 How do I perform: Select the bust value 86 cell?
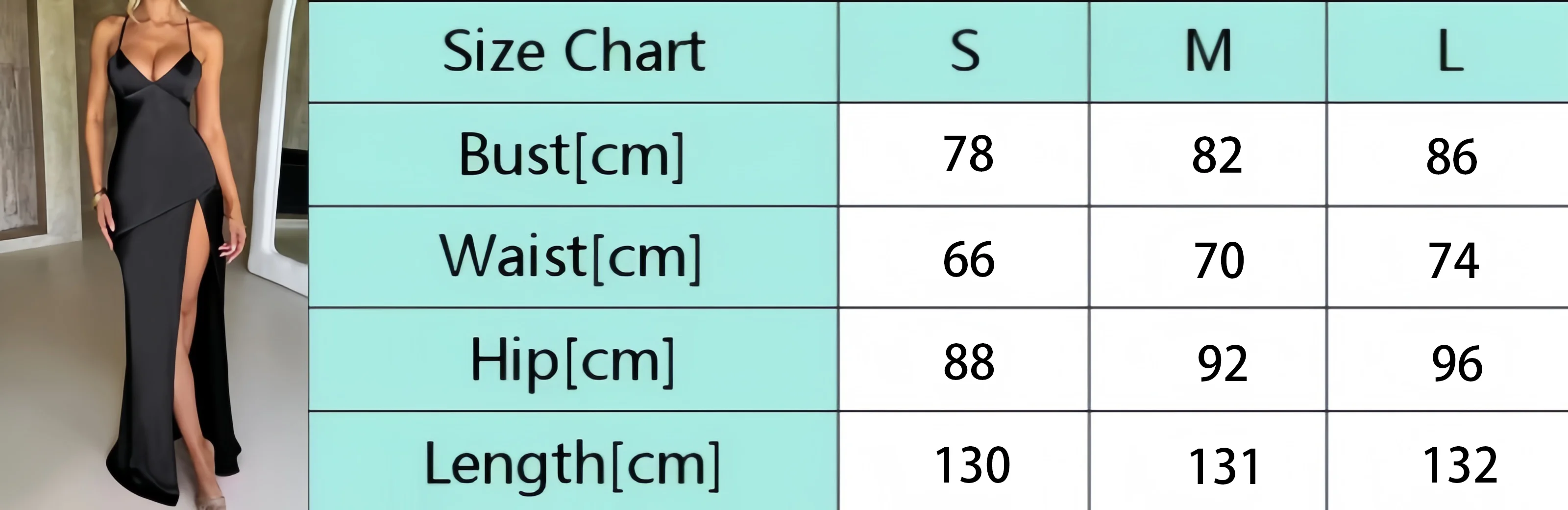[x=1448, y=155]
